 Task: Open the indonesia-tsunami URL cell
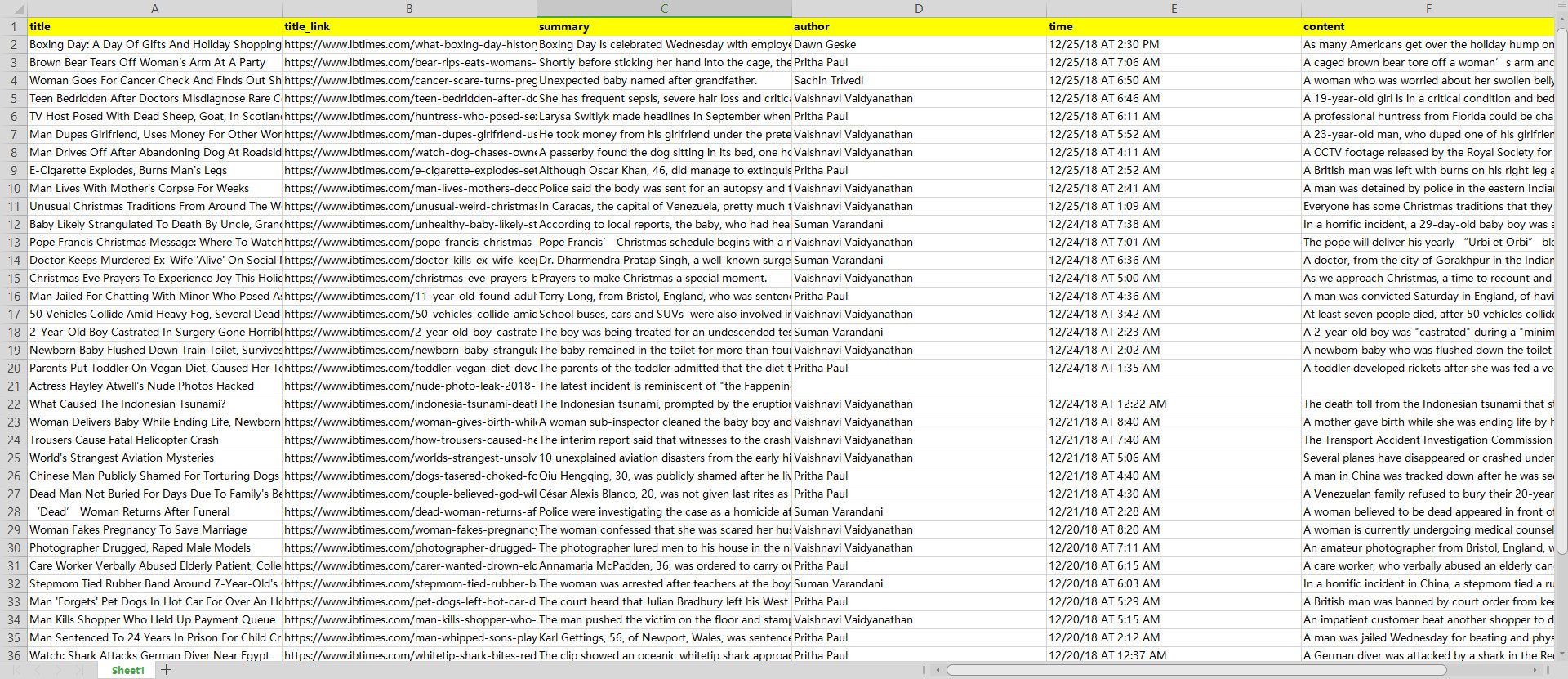[x=409, y=404]
